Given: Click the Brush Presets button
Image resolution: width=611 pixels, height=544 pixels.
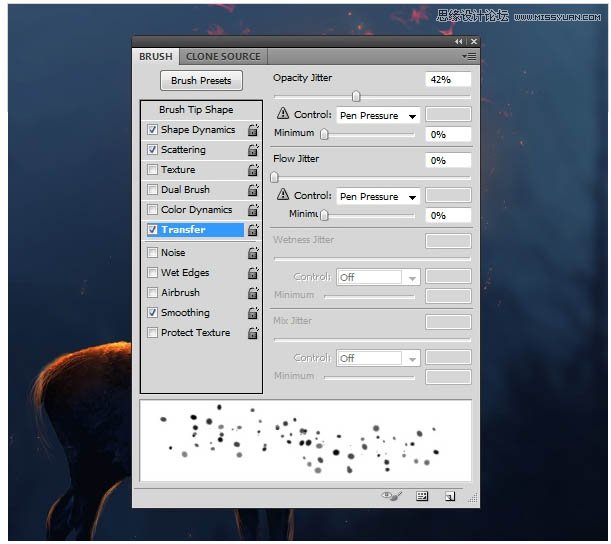Looking at the screenshot, I should point(201,81).
